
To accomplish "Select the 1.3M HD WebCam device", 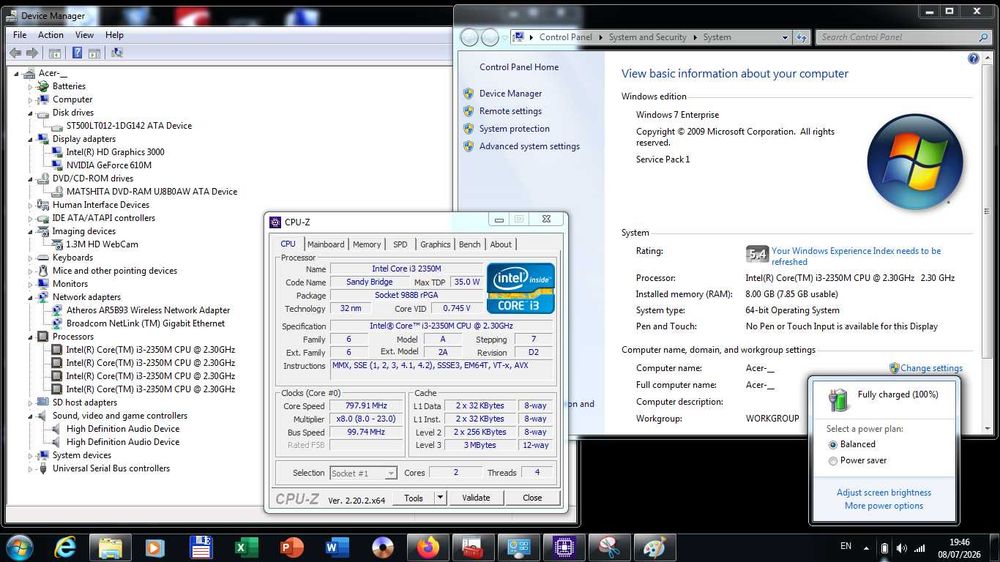I will coord(102,244).
